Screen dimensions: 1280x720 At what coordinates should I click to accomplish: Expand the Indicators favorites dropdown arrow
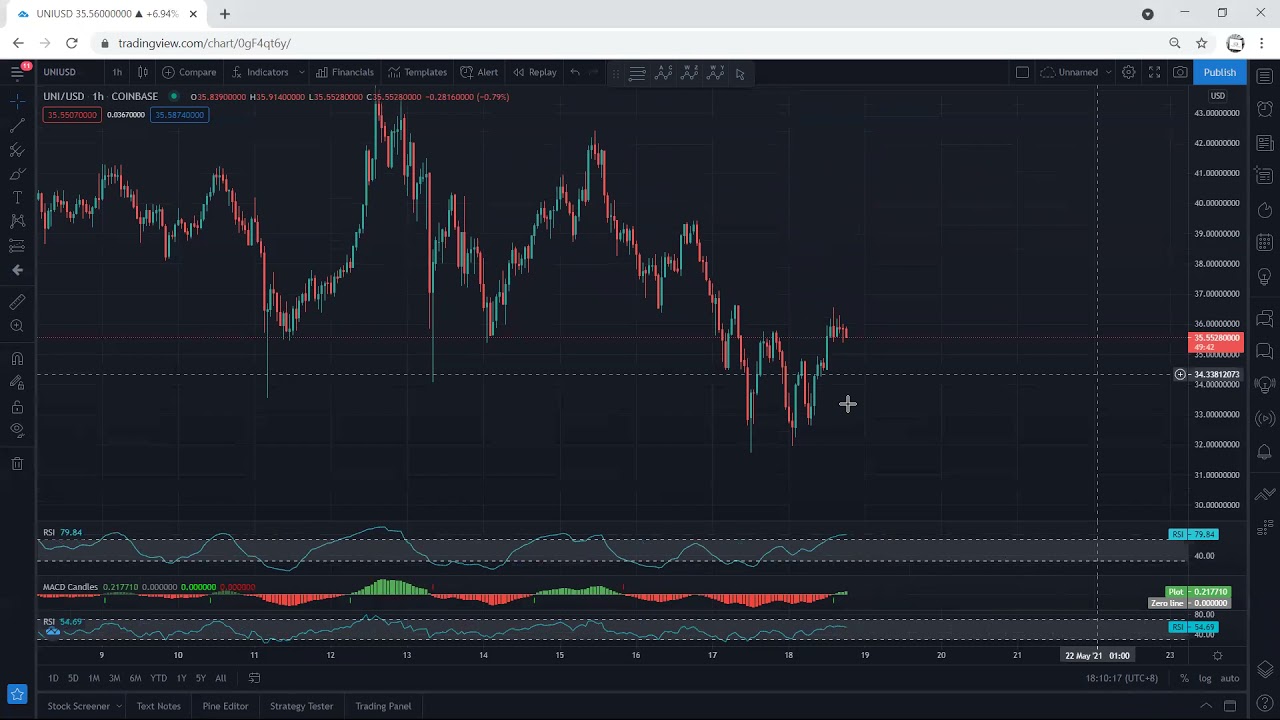[x=301, y=72]
